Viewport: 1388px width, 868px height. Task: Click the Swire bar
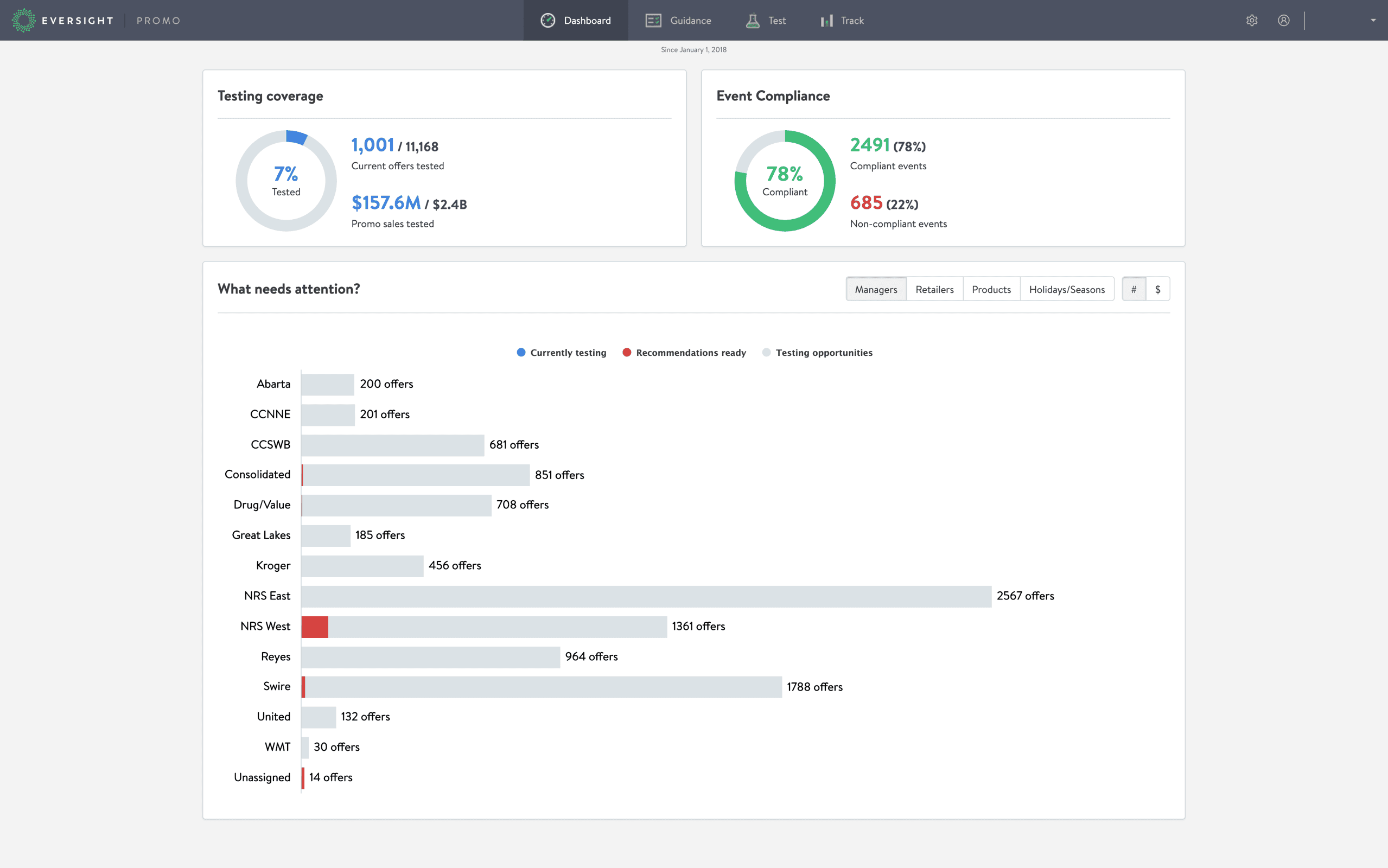pos(542,687)
